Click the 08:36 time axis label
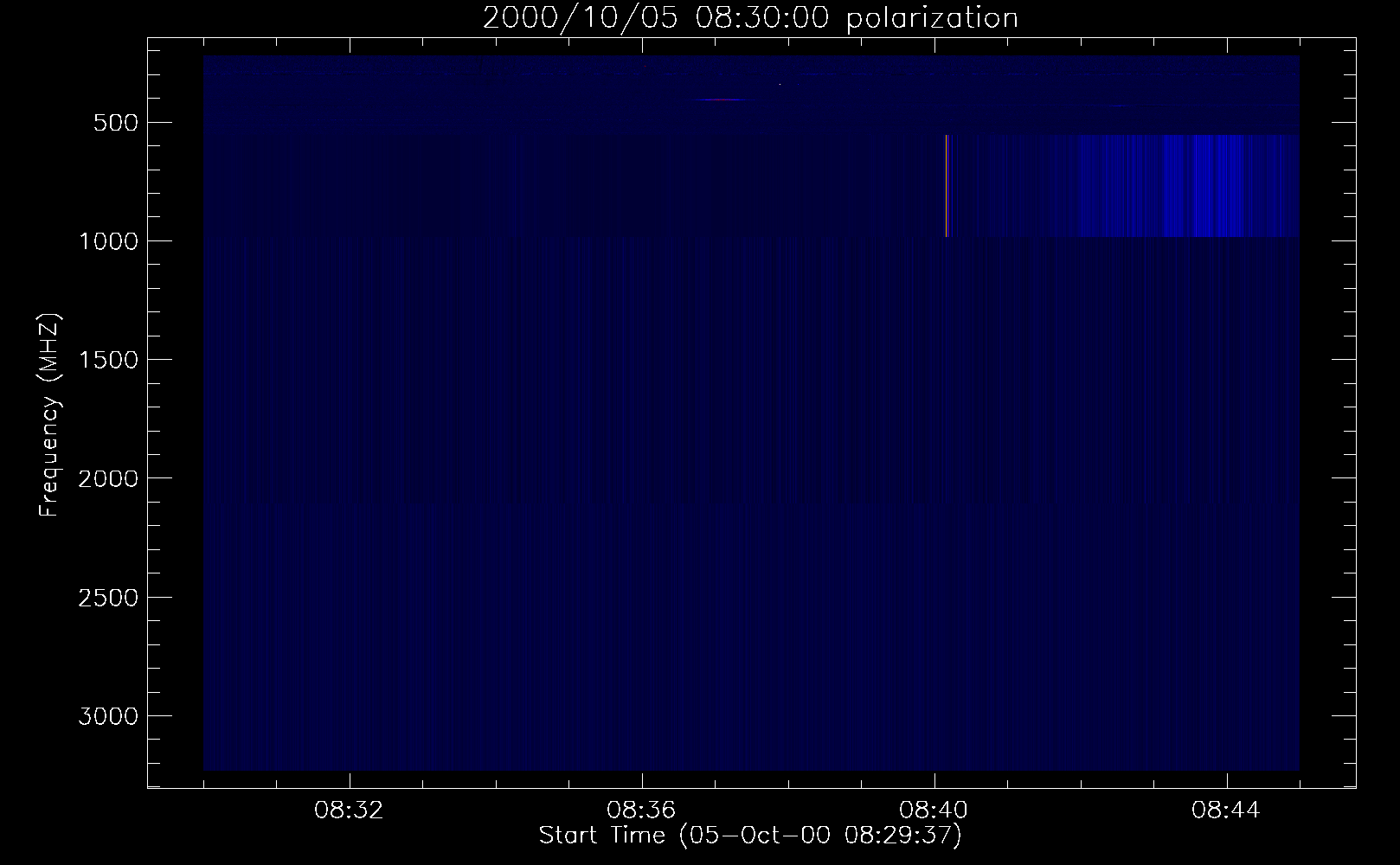1400x865 pixels. [x=642, y=811]
